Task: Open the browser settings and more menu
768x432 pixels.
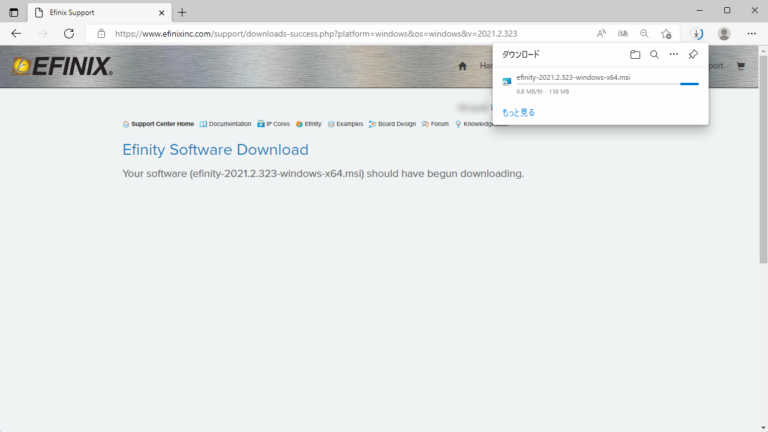Action: 751,33
